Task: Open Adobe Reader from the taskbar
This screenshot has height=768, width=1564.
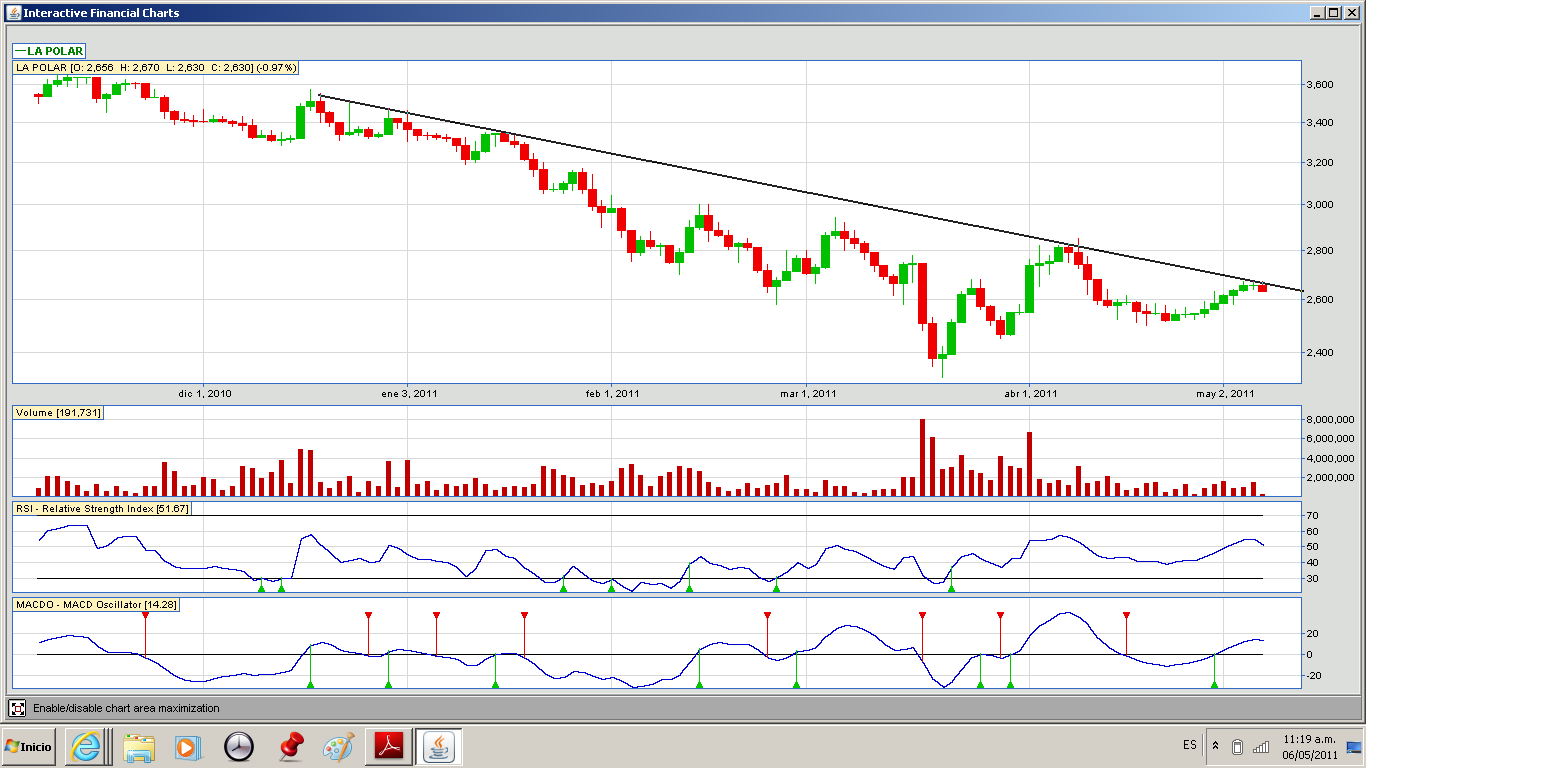Action: pyautogui.click(x=388, y=746)
